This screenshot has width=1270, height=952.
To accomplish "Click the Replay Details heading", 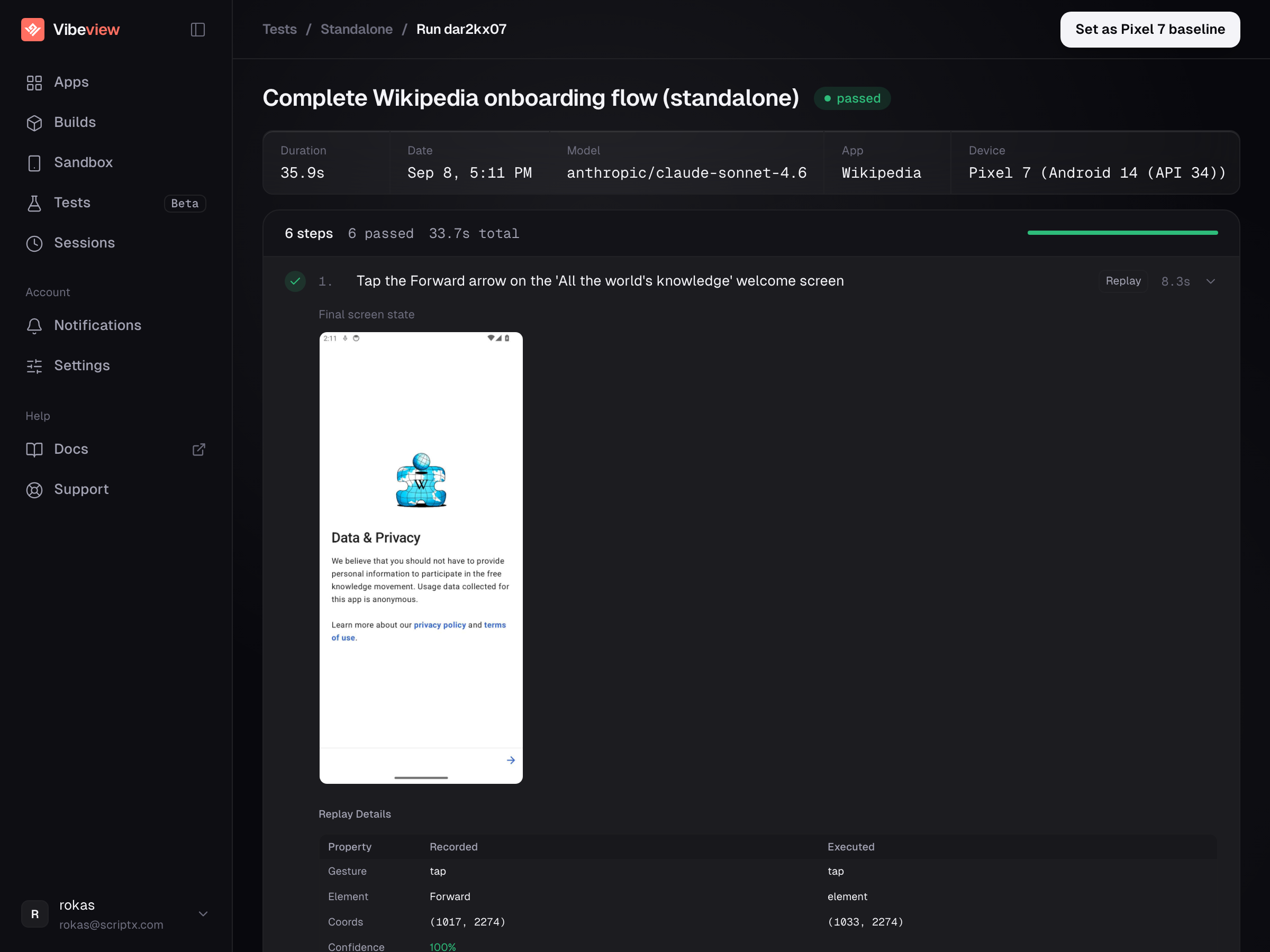I will coord(355,814).
